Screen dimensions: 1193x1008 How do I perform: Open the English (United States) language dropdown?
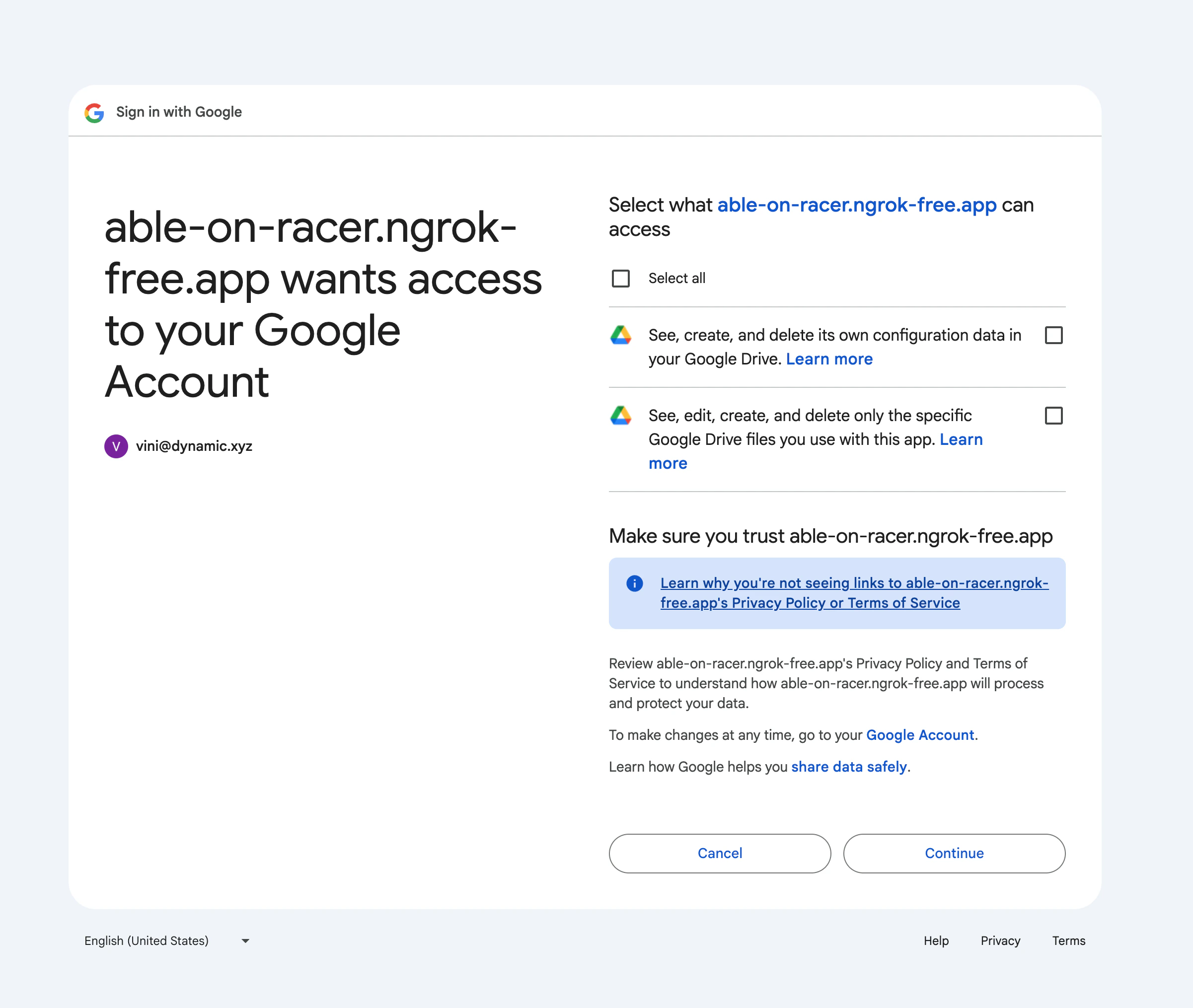[x=167, y=940]
